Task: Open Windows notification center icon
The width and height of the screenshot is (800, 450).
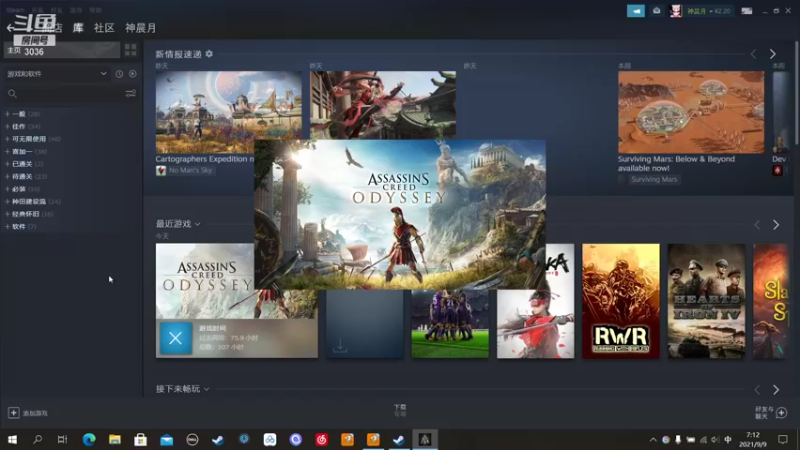Action: (x=783, y=439)
